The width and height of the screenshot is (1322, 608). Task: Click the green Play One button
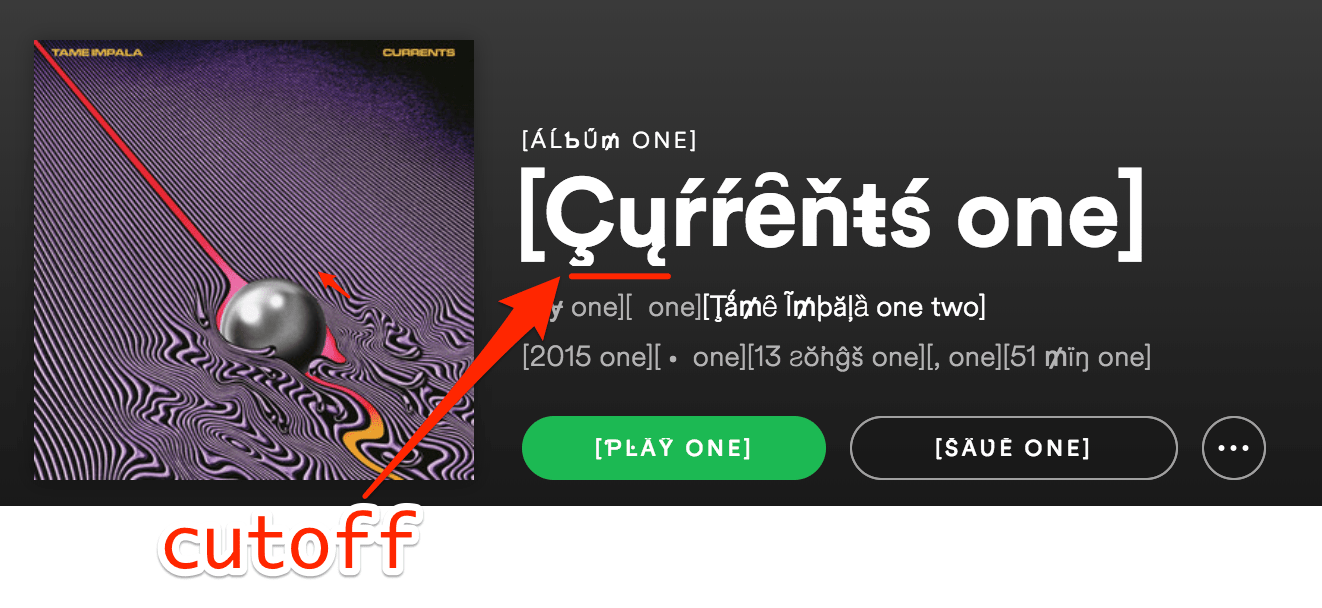pyautogui.click(x=673, y=448)
